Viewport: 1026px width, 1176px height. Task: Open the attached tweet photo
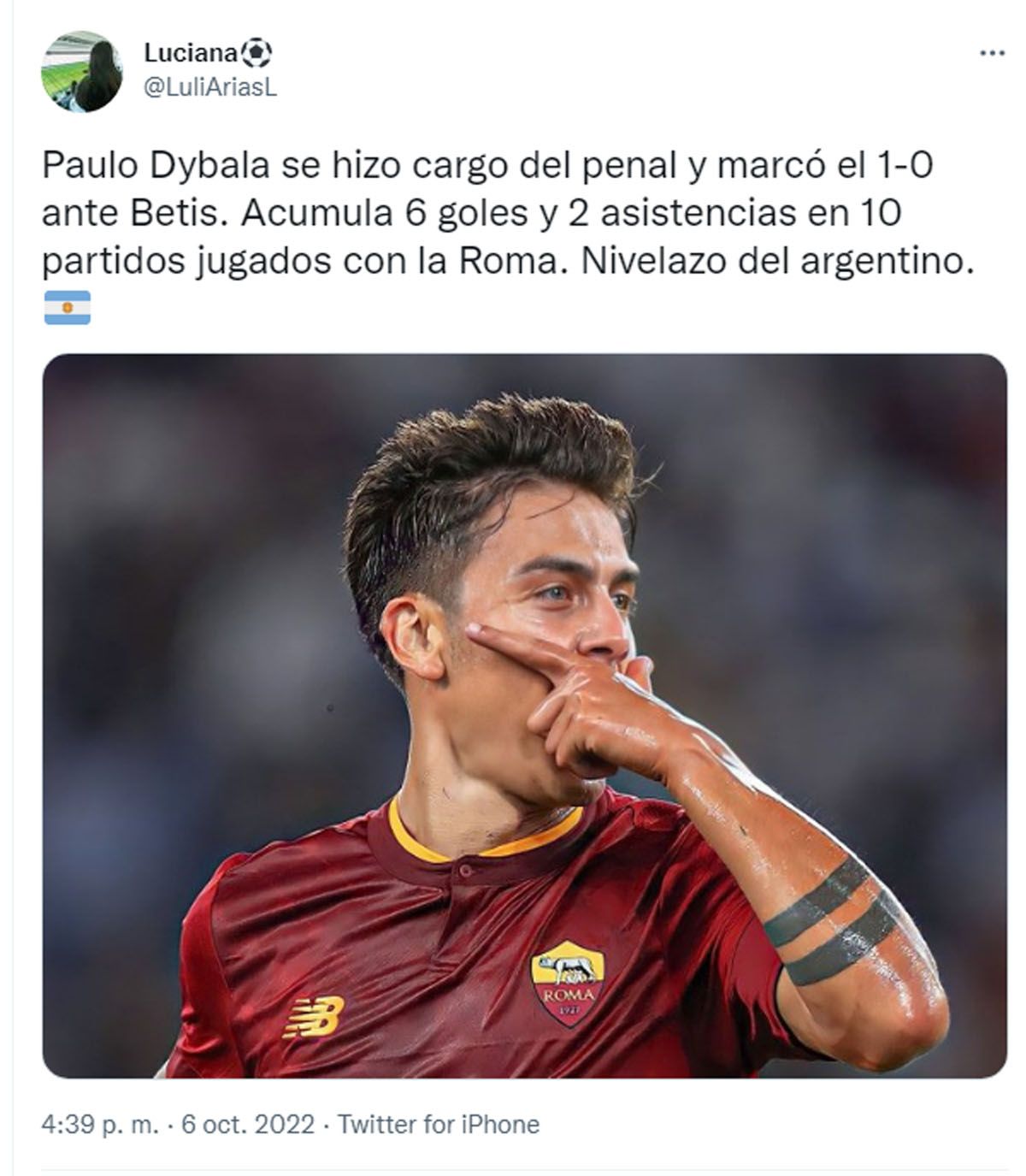tap(524, 716)
